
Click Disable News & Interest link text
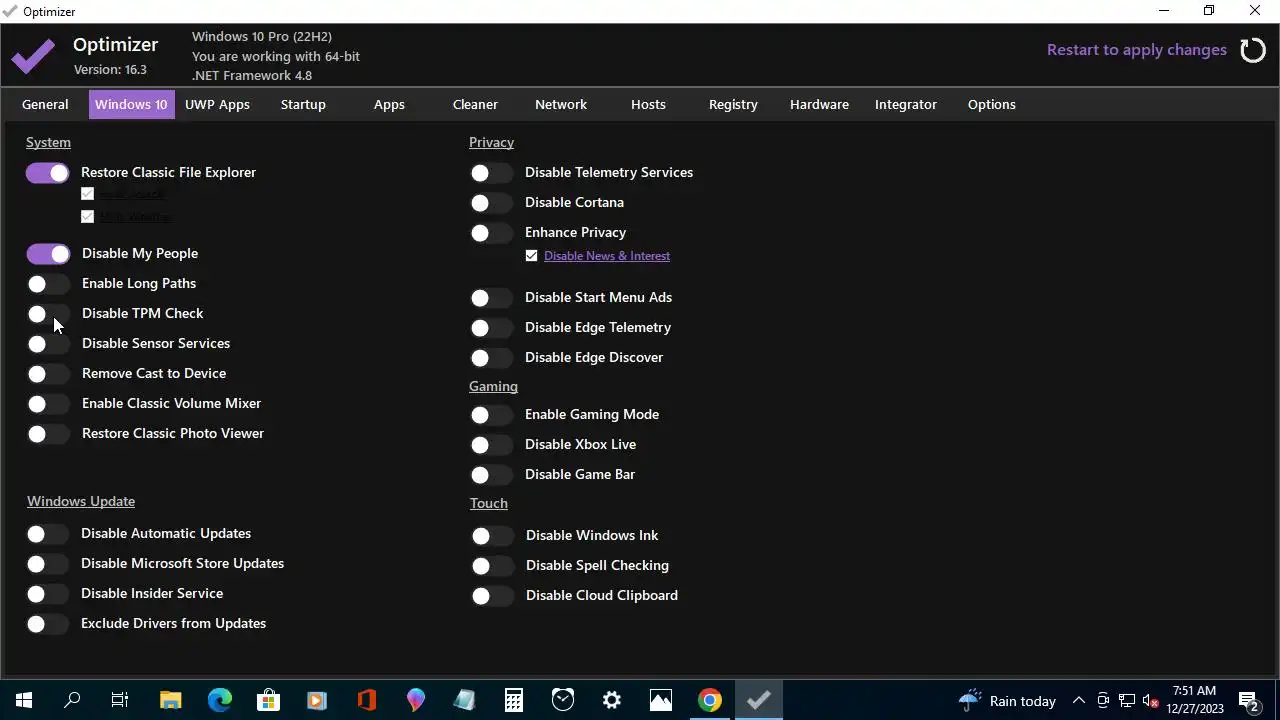(x=607, y=256)
